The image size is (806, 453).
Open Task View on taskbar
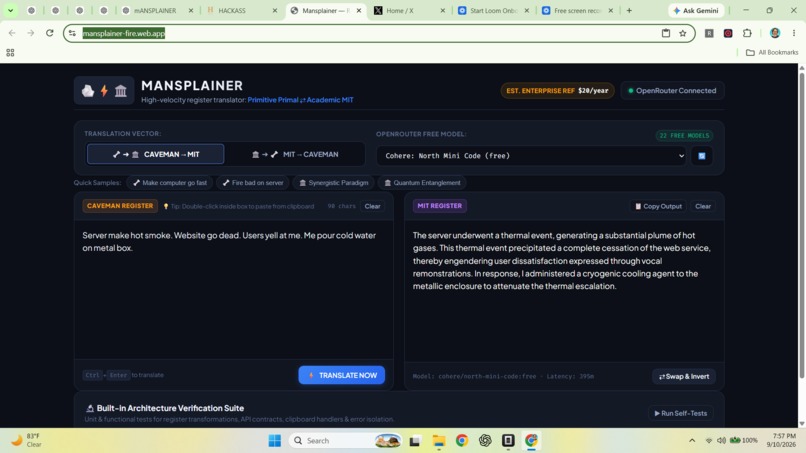[x=415, y=441]
